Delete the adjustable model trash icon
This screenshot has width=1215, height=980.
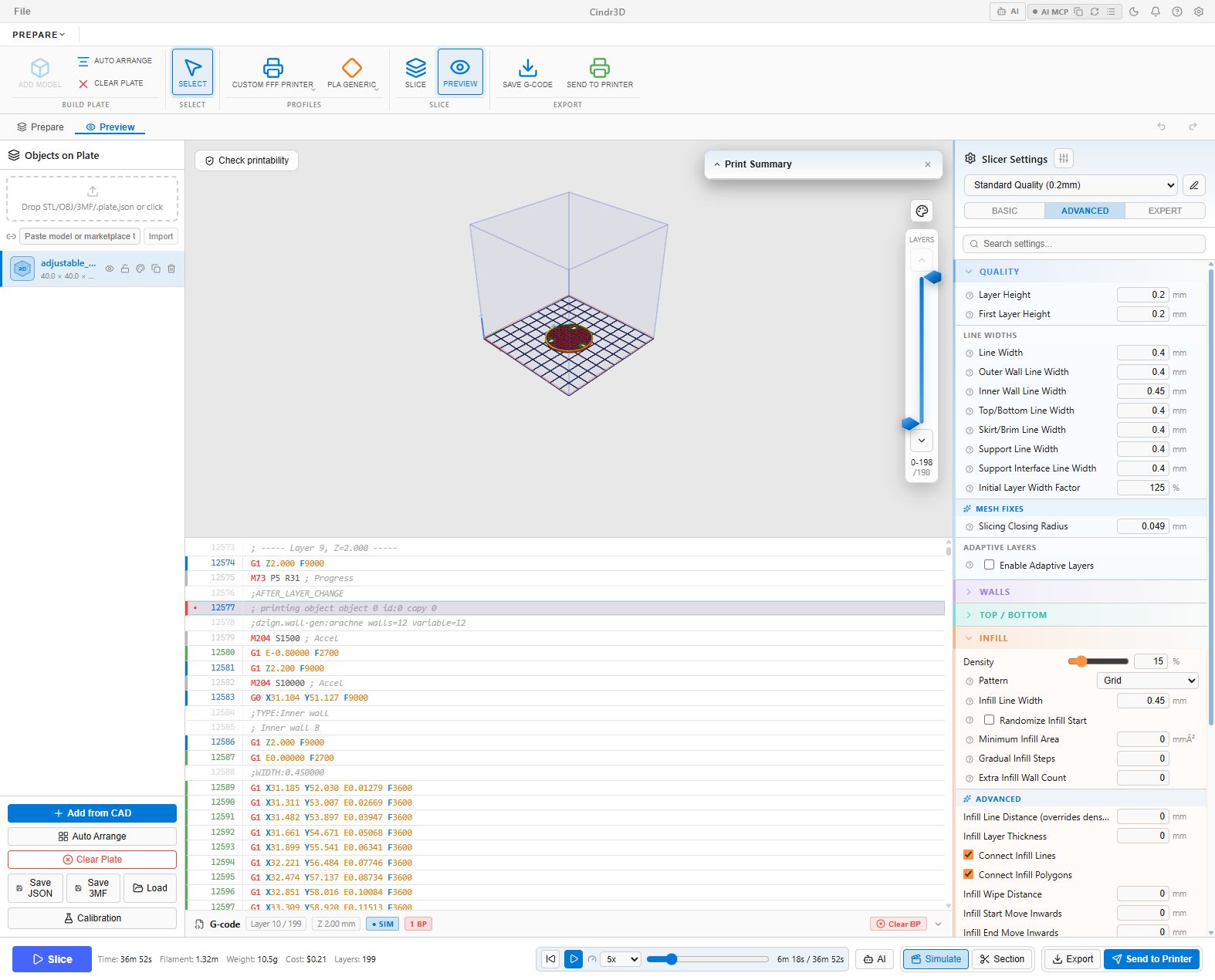click(x=171, y=269)
